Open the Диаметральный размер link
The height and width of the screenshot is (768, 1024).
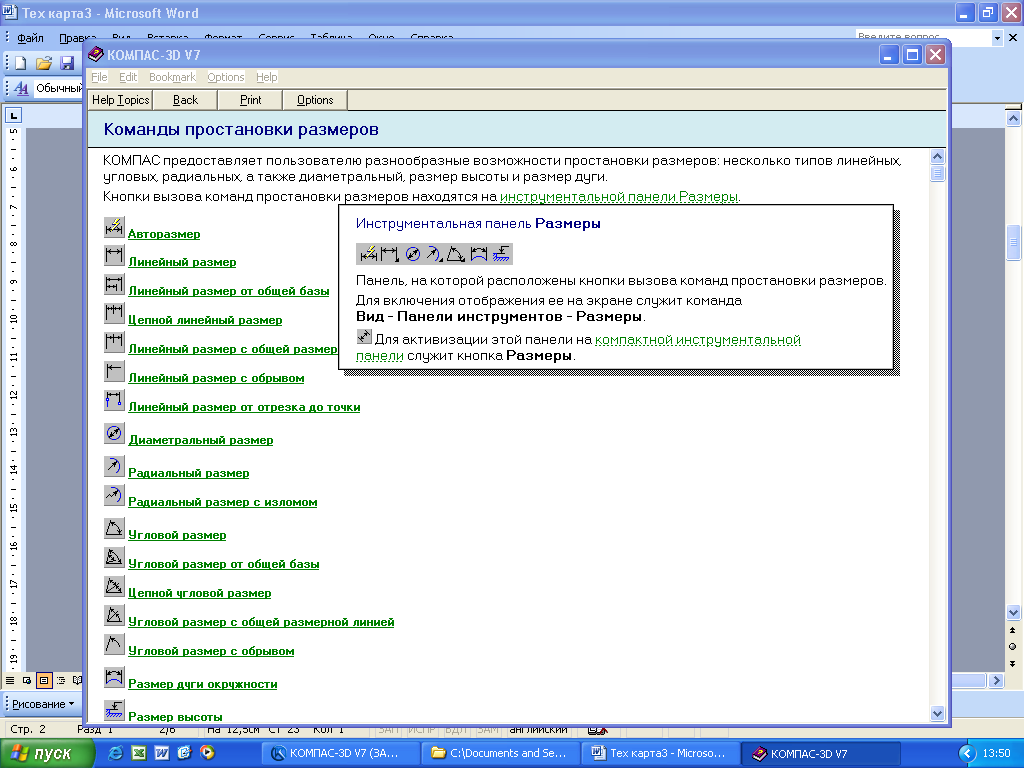[x=200, y=440]
